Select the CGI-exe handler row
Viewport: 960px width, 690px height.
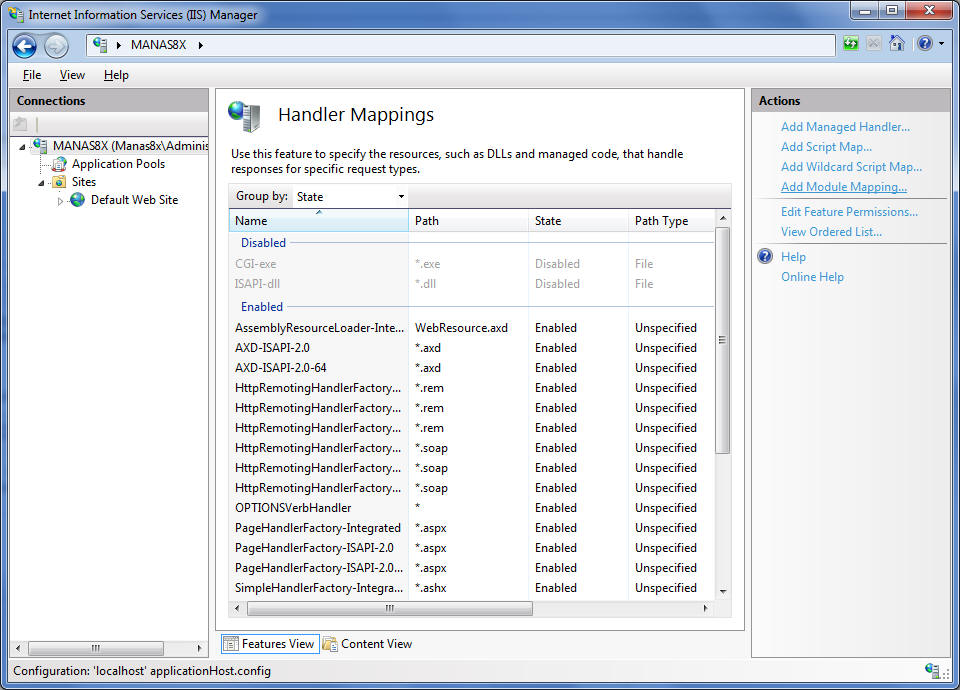pyautogui.click(x=471, y=264)
